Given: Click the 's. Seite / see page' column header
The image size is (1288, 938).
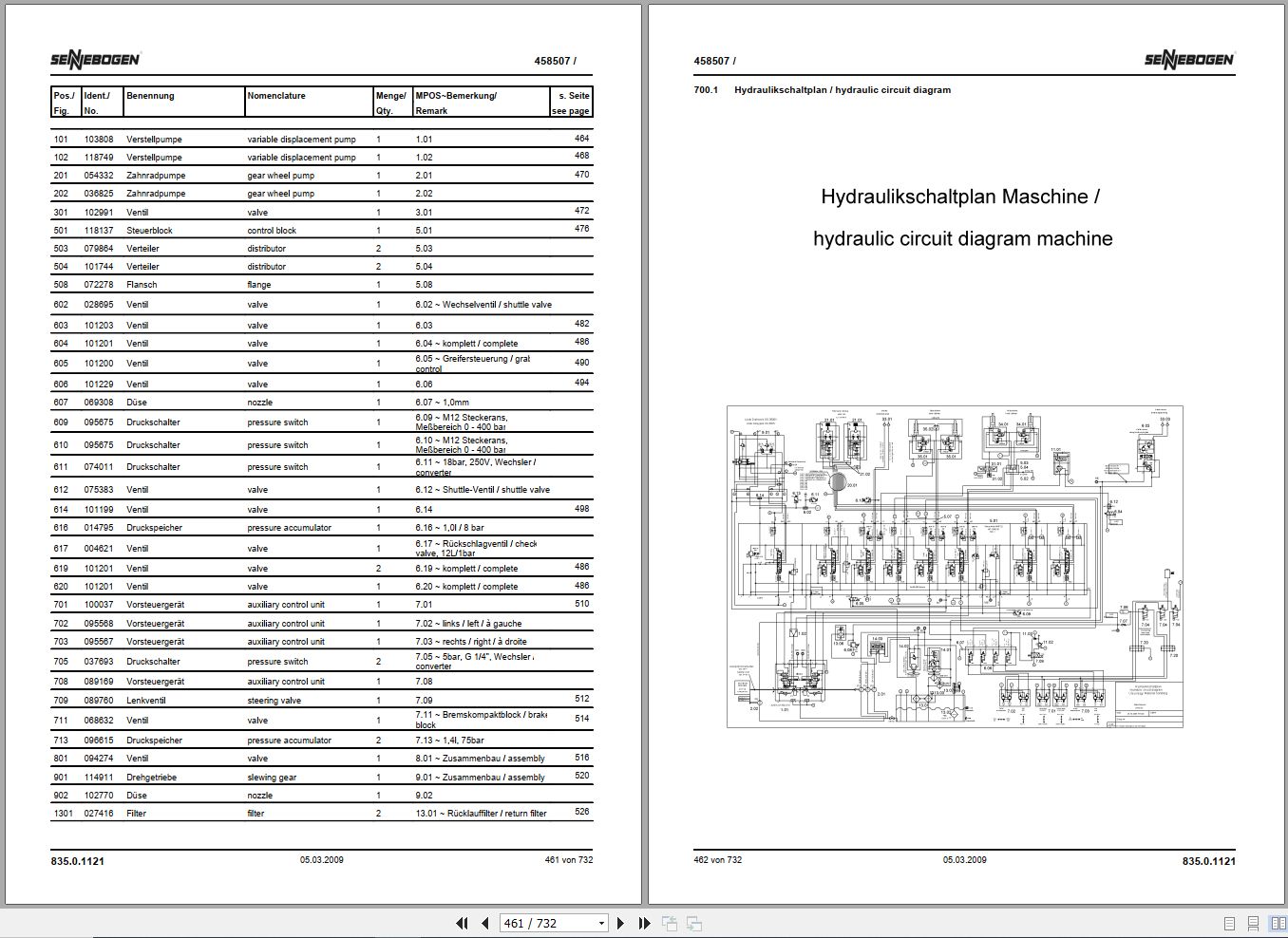Looking at the screenshot, I should pos(571,103).
